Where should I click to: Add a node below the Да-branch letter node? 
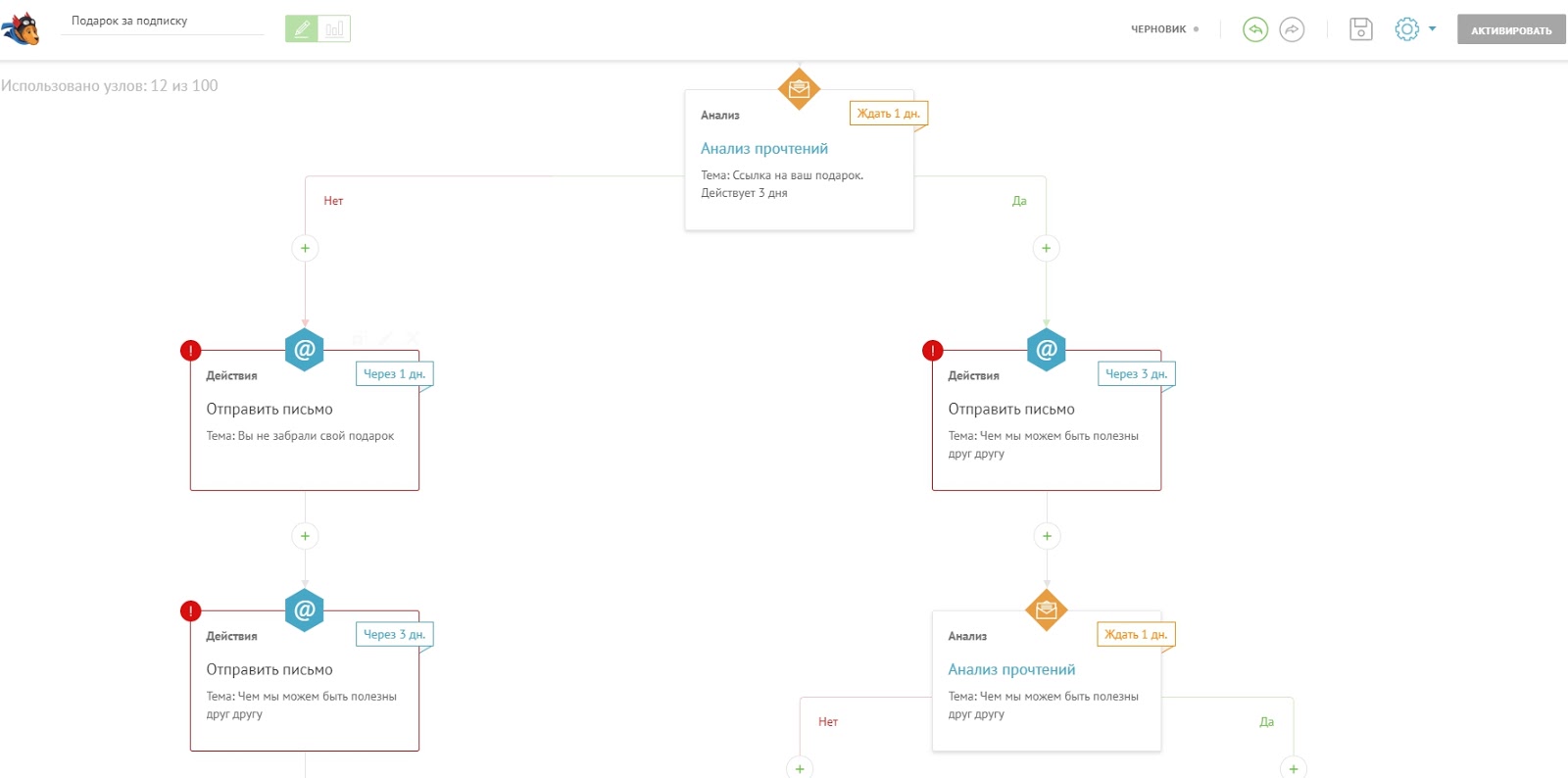(x=1047, y=536)
